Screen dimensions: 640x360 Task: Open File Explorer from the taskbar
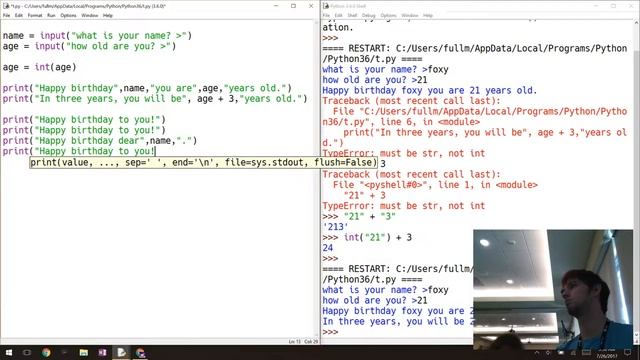click(x=84, y=353)
